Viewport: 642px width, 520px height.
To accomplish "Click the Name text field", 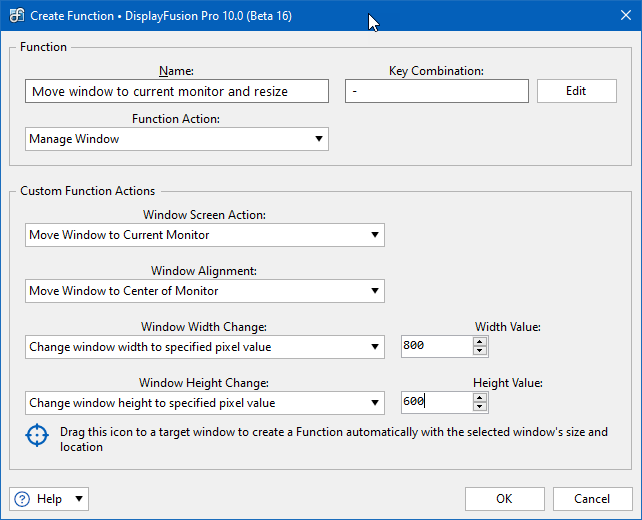I will pos(177,91).
